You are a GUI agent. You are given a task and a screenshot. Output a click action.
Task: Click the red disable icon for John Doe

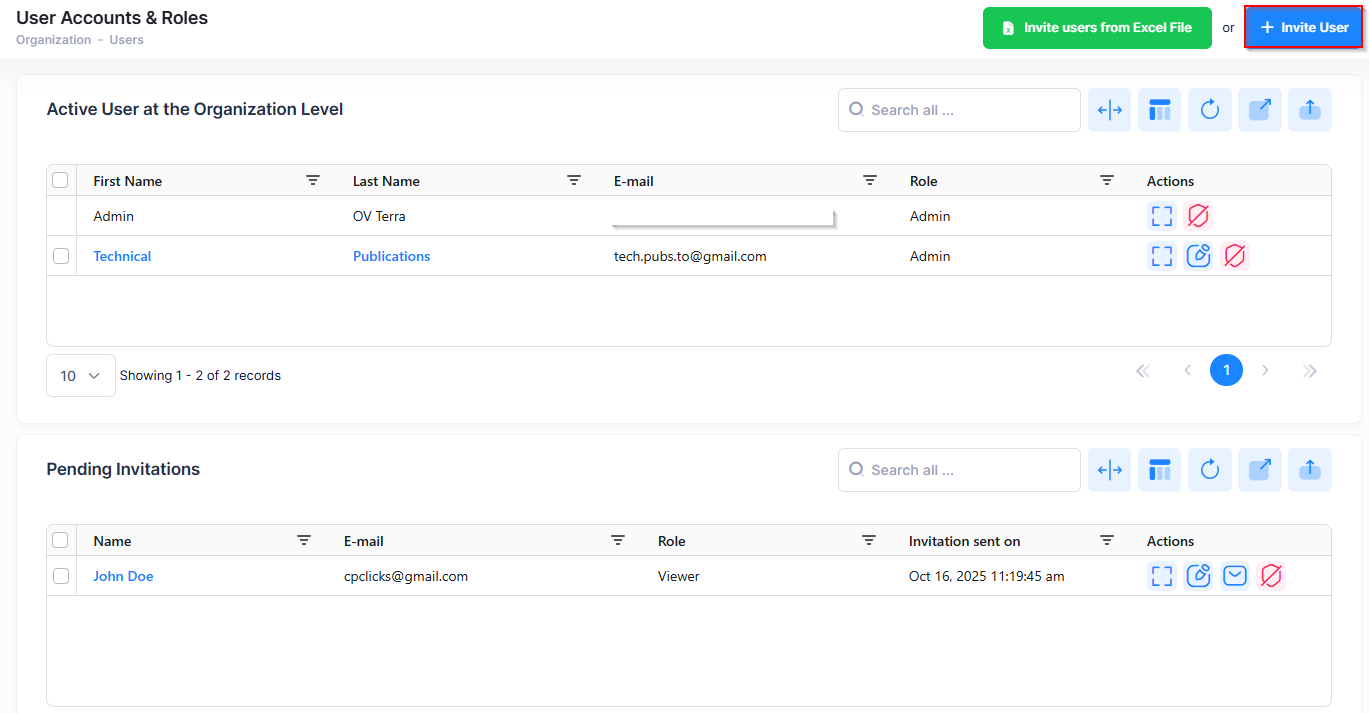[x=1271, y=576]
